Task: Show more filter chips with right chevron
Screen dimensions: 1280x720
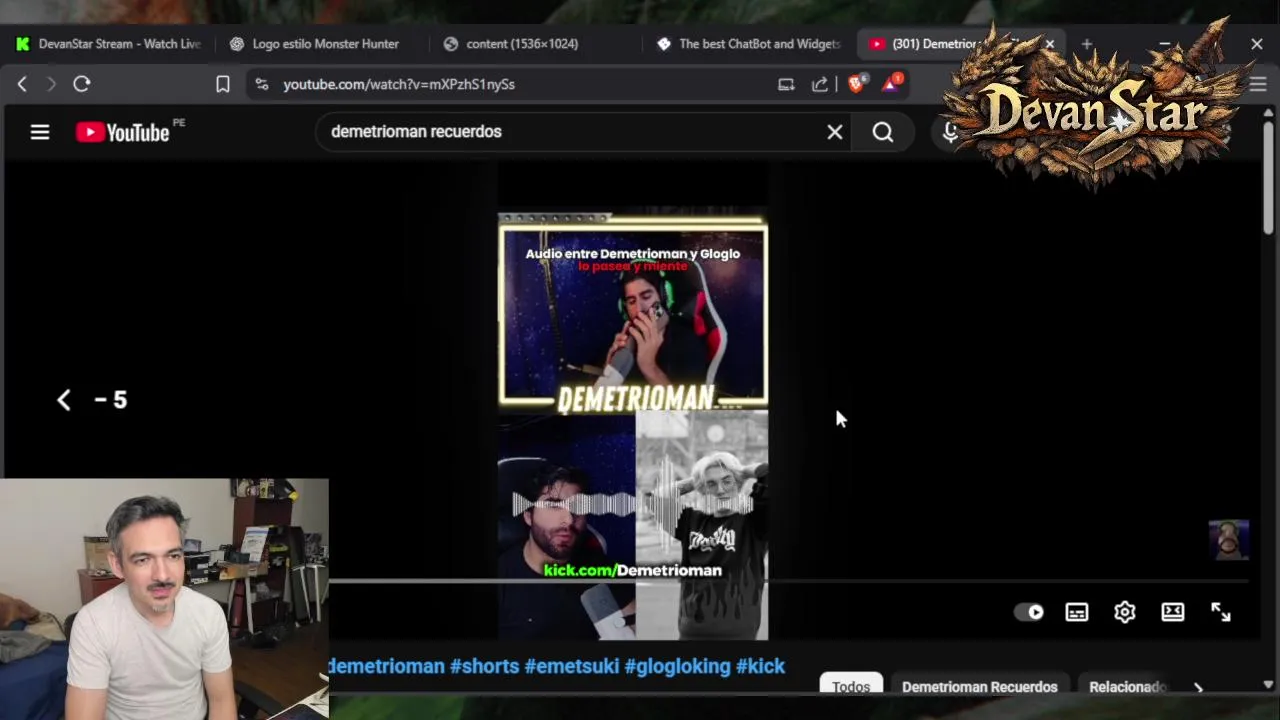Action: (x=1198, y=687)
